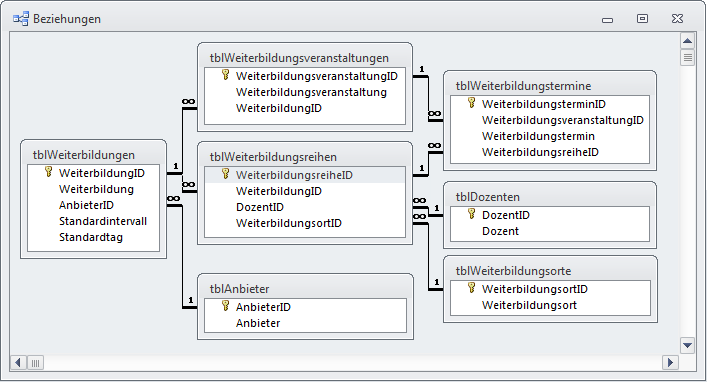
Task: Select the WeiterbildungsterminID field
Action: [543, 104]
